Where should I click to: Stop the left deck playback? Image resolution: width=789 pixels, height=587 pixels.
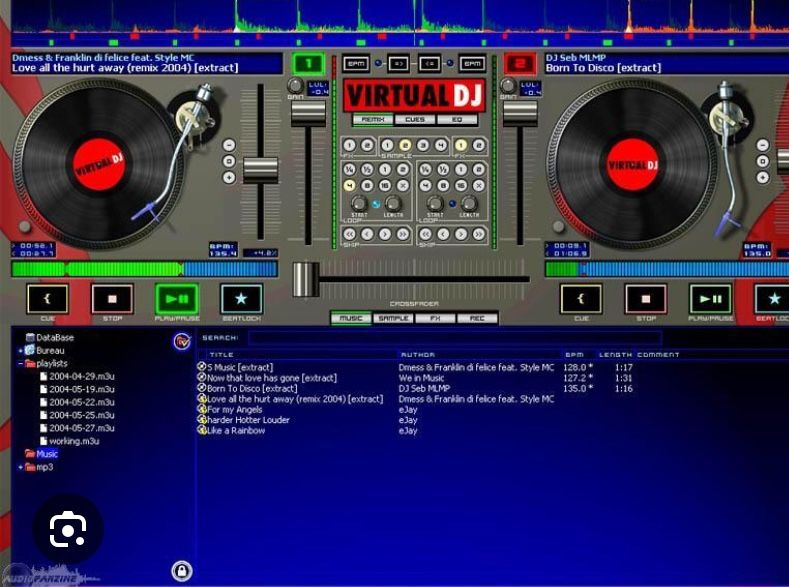112,299
